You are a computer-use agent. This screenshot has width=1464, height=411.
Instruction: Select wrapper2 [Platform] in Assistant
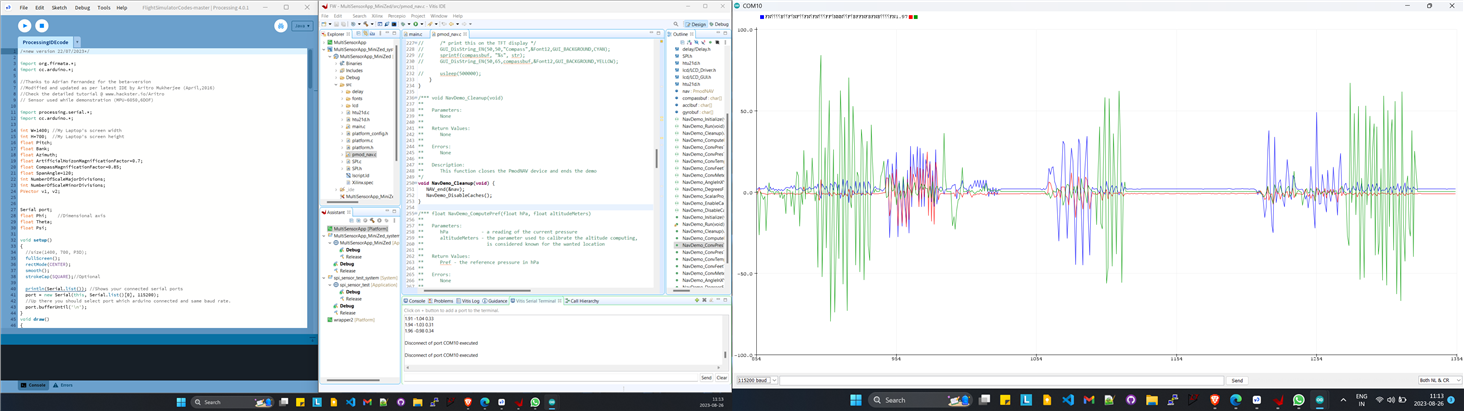point(352,319)
